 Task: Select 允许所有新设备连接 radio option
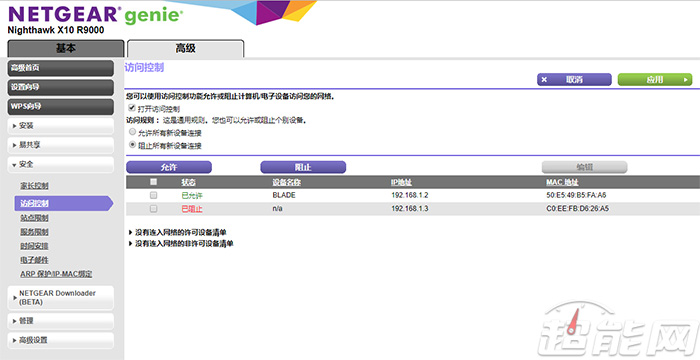click(x=132, y=132)
